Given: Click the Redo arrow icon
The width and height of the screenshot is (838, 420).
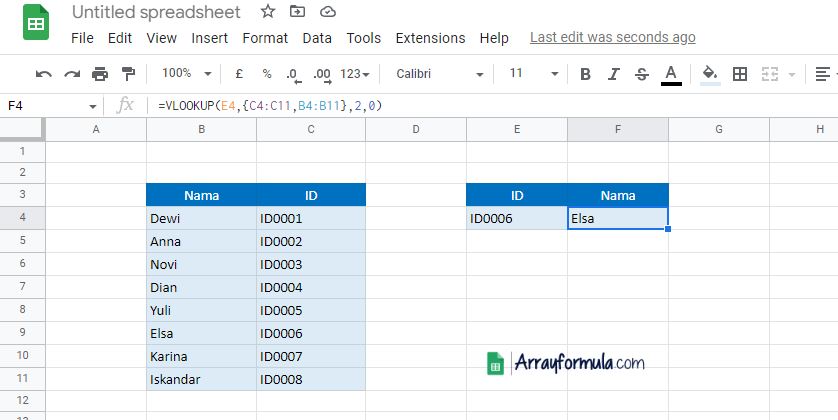Looking at the screenshot, I should [71, 74].
